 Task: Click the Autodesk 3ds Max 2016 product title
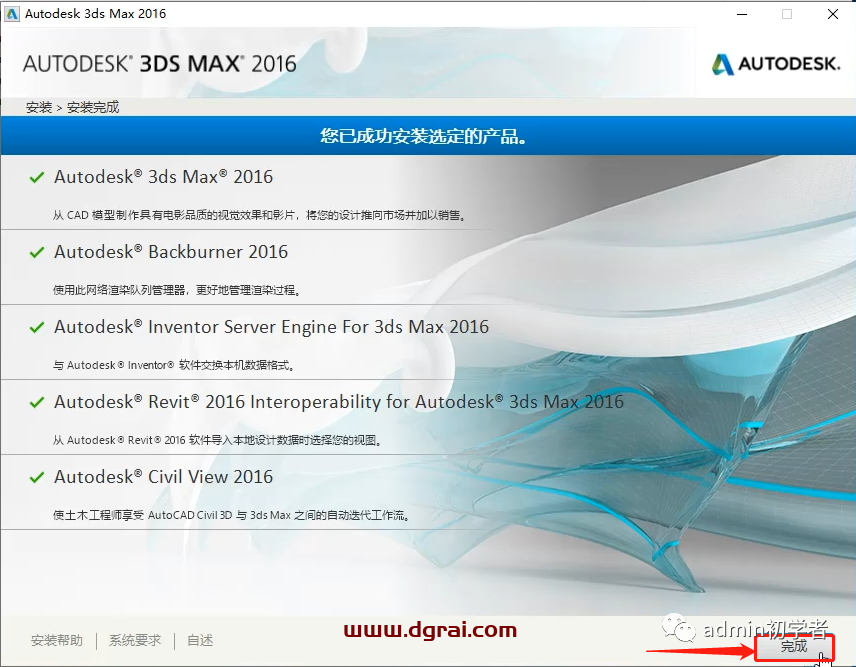[x=163, y=177]
